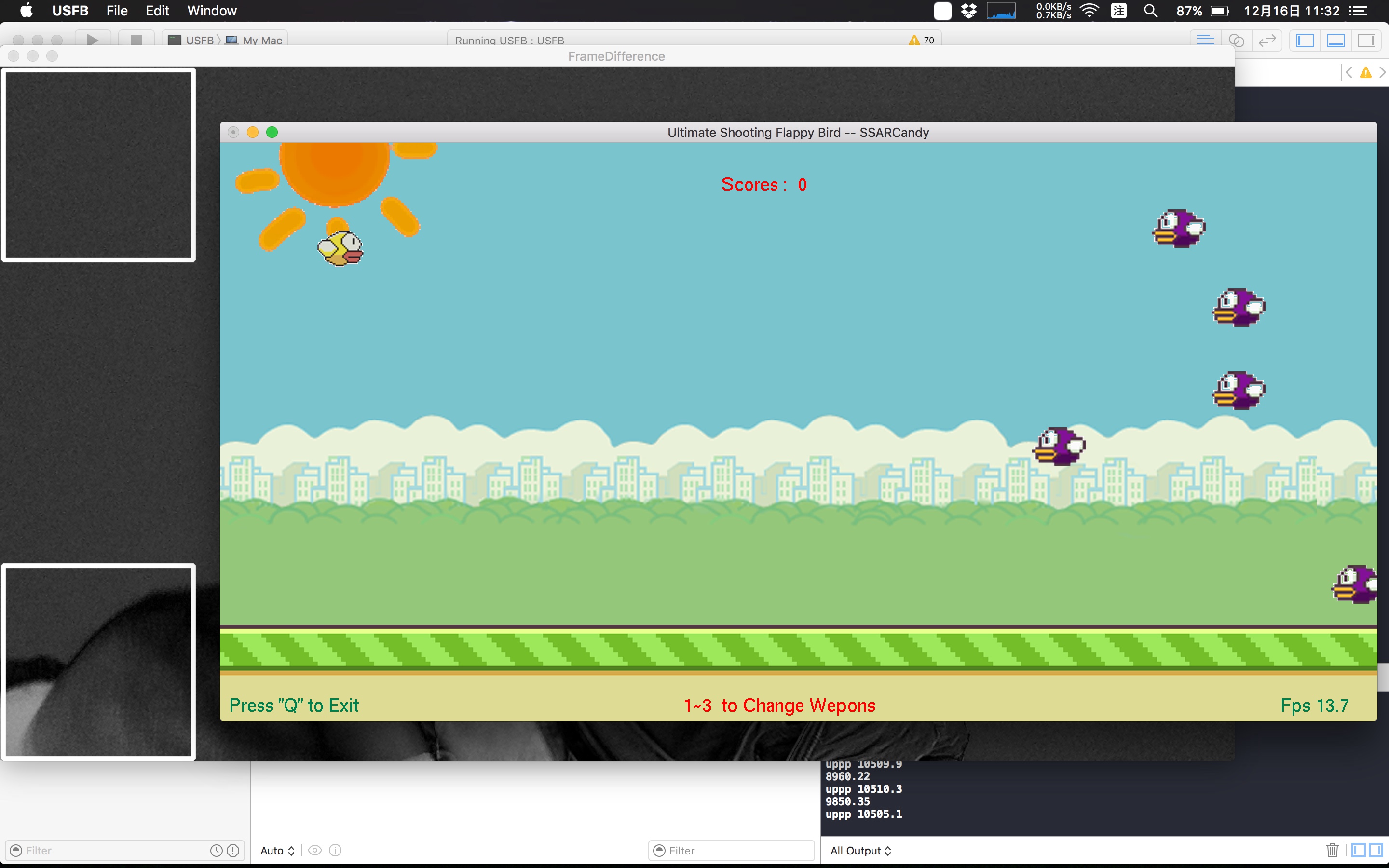Screen dimensions: 1389x868
Task: Toggle the bottom Debug area panel
Action: pos(1335,40)
